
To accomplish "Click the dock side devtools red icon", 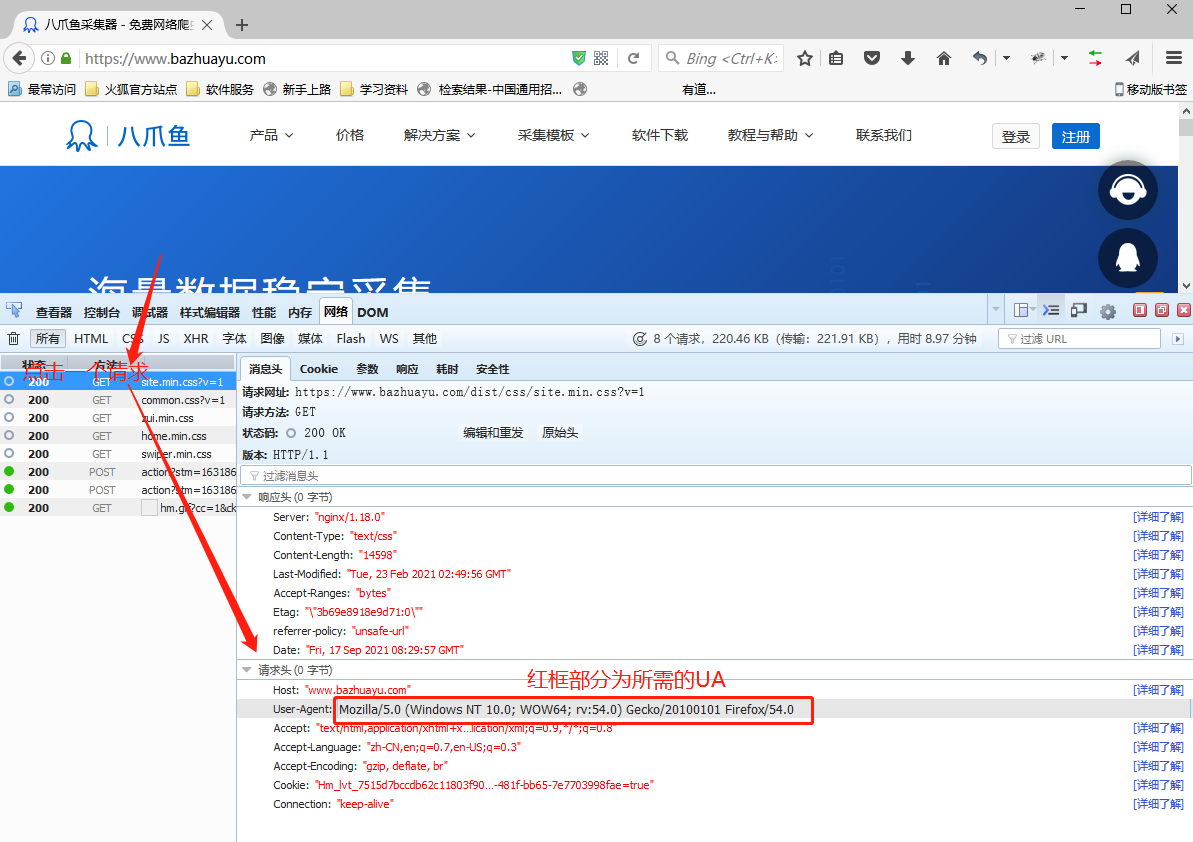I will tap(1140, 310).
